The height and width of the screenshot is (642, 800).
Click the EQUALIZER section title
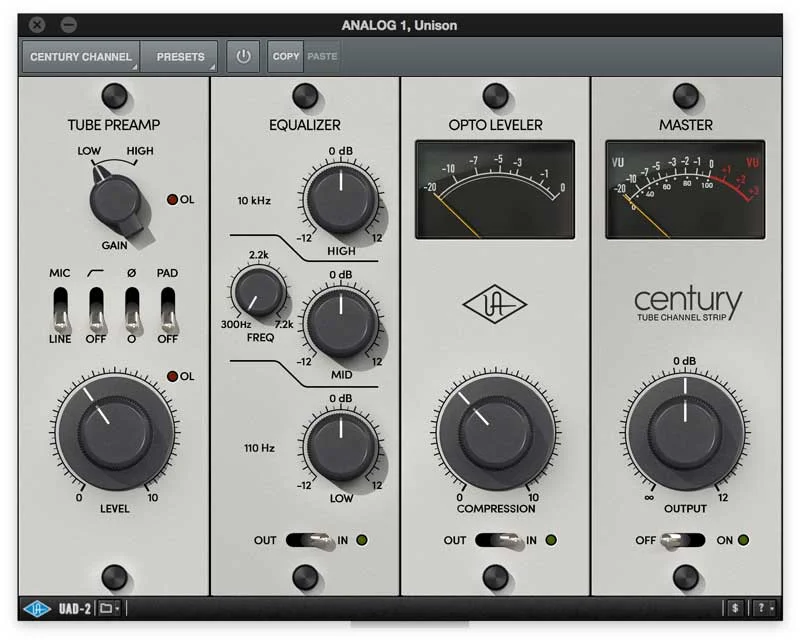click(x=305, y=125)
